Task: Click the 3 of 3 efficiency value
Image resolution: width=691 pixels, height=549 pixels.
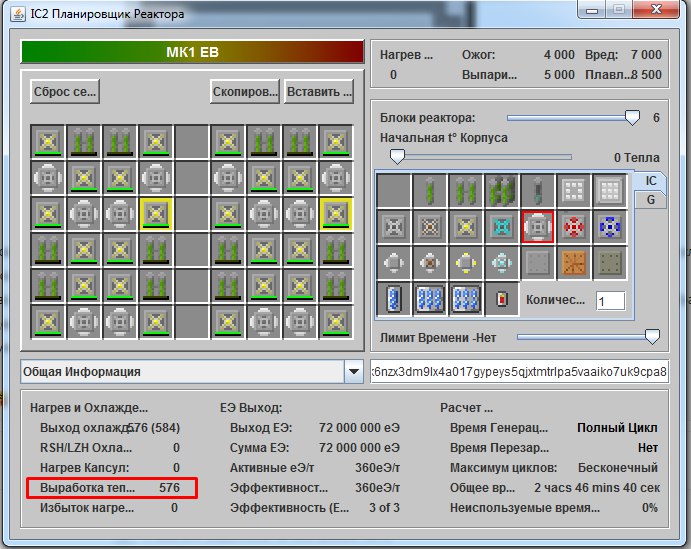Action: (x=384, y=508)
